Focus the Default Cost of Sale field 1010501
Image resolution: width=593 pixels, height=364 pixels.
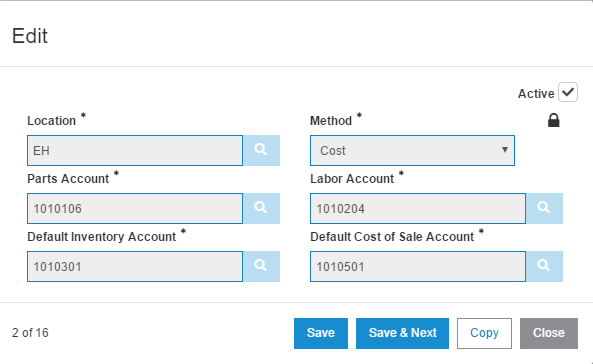[418, 266]
